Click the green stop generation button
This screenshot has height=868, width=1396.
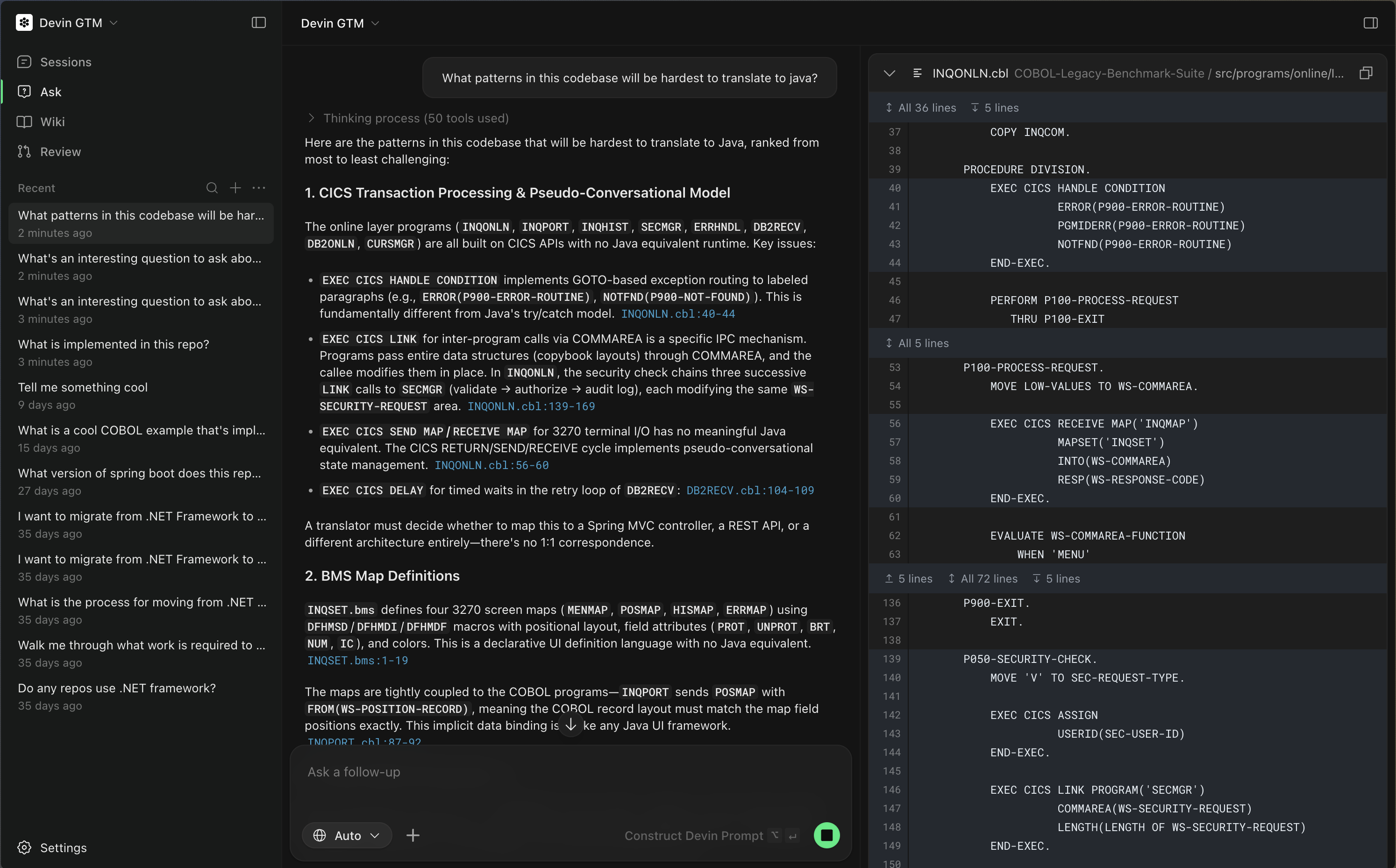coord(826,835)
